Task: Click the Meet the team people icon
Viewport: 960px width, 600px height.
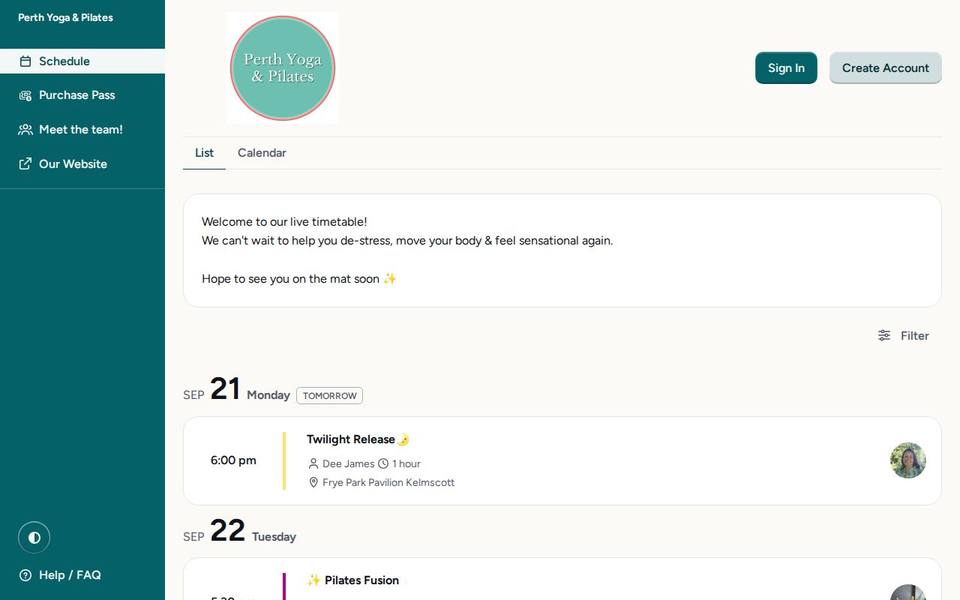Action: [x=25, y=130]
